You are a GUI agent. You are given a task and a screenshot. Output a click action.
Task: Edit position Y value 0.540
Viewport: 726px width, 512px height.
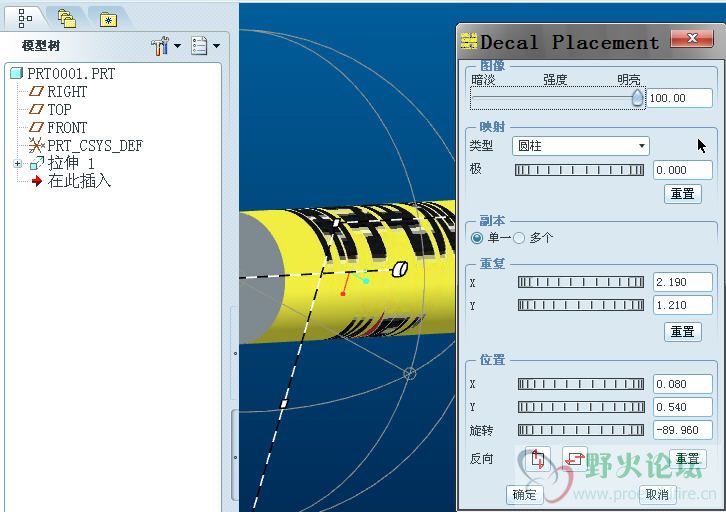point(682,407)
